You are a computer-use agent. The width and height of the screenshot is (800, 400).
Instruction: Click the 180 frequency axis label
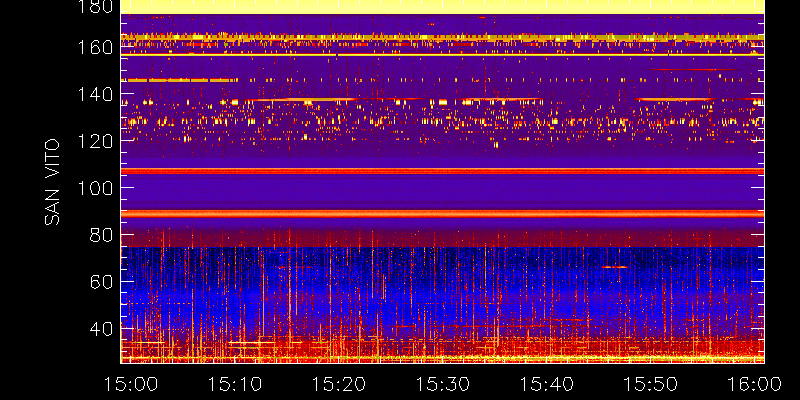pos(95,6)
